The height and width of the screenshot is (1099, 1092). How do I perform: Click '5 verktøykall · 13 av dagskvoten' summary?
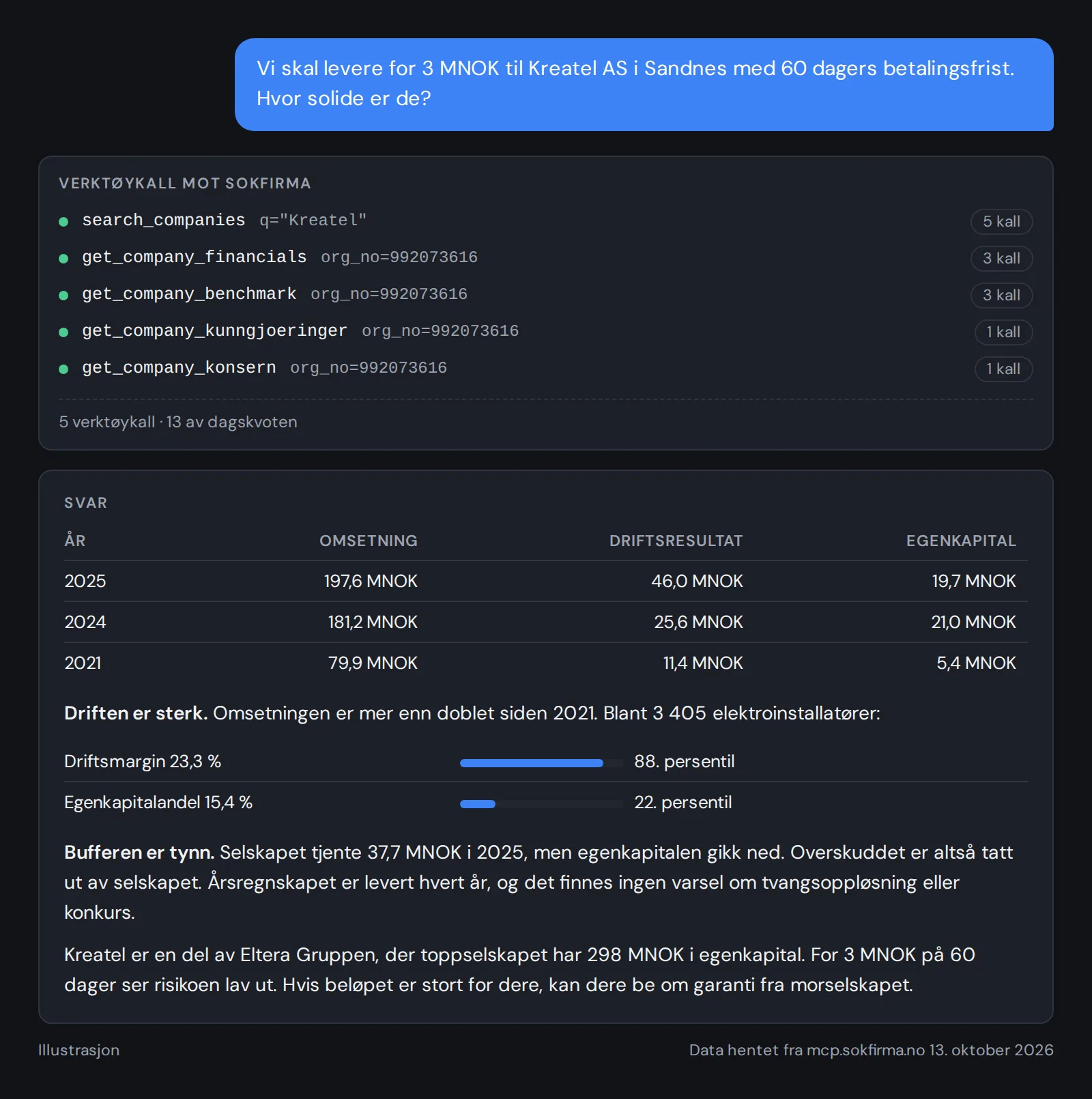click(178, 422)
